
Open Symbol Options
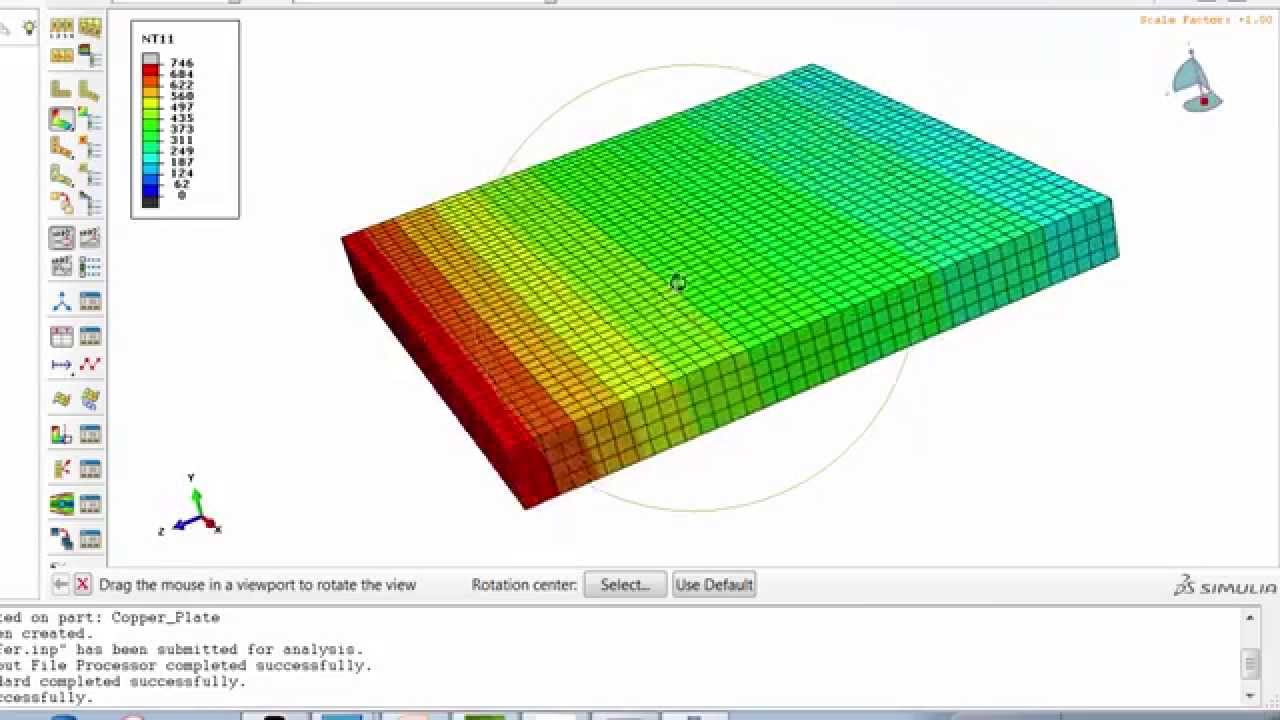89,148
